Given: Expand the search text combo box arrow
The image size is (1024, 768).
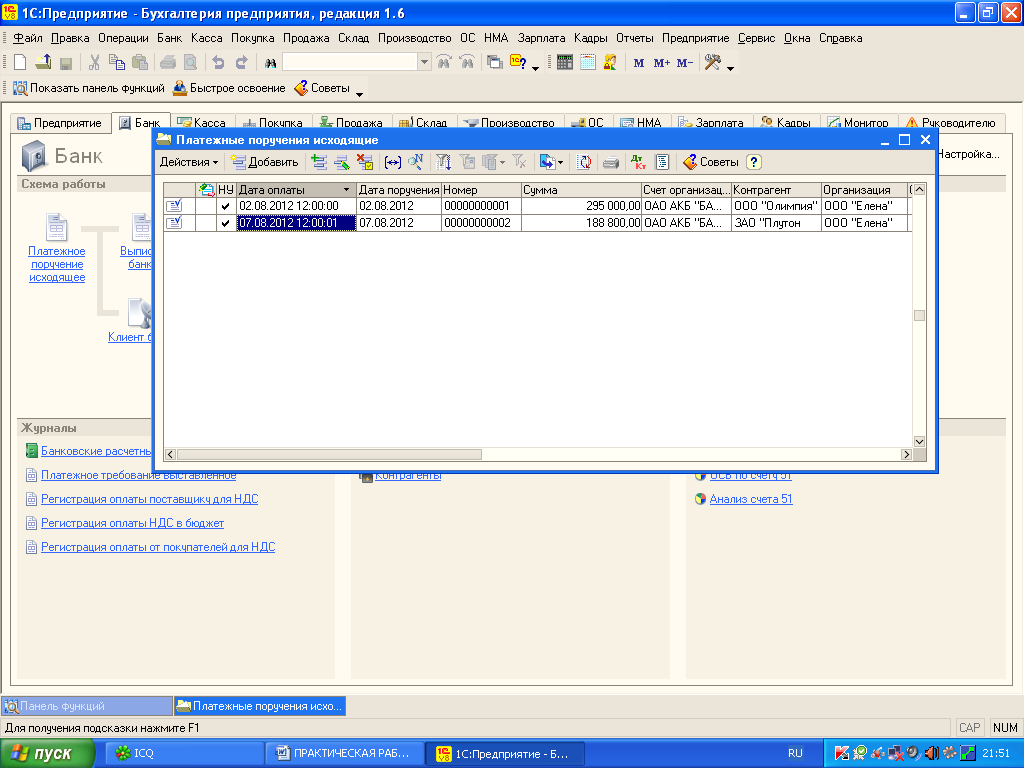Looking at the screenshot, I should click(424, 63).
